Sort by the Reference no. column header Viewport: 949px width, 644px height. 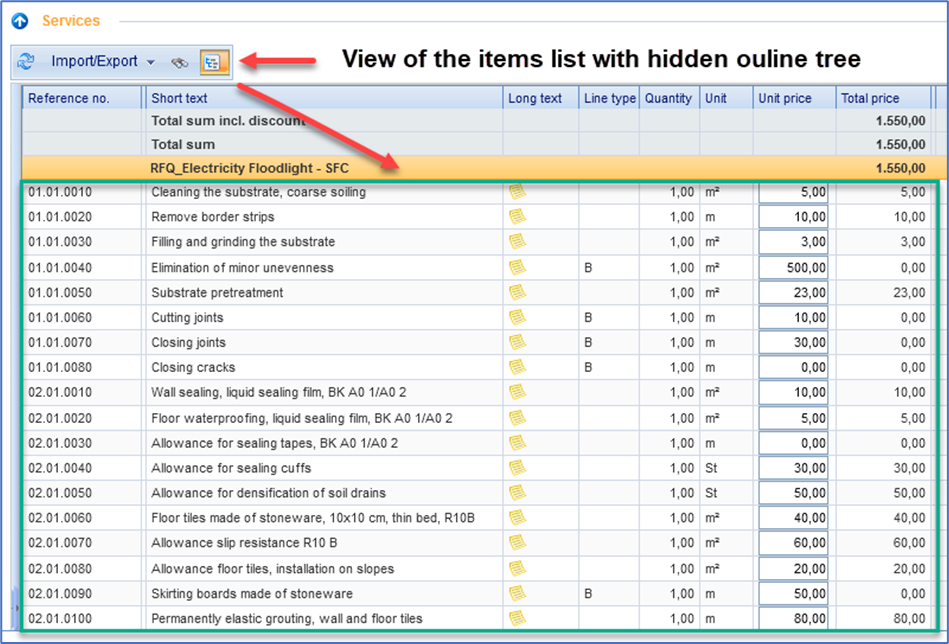[82, 98]
